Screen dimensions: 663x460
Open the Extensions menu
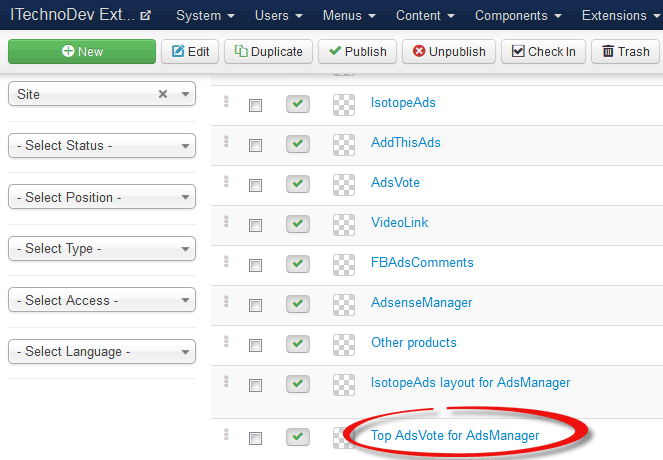pos(621,16)
